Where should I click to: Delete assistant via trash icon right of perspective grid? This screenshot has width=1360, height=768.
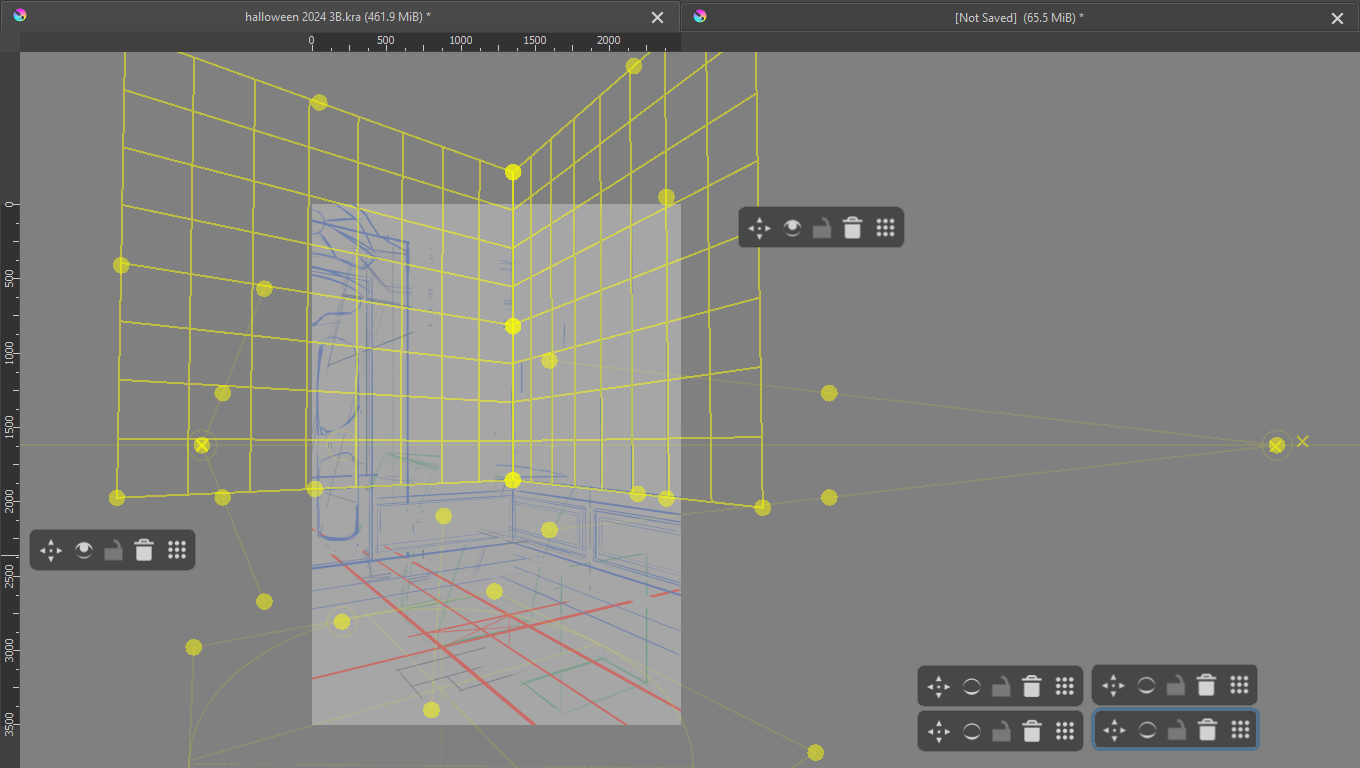coord(852,228)
